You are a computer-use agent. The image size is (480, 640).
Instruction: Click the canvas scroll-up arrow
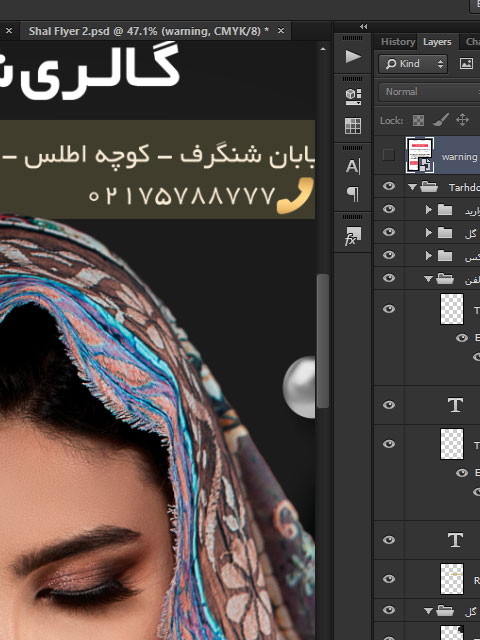point(323,49)
